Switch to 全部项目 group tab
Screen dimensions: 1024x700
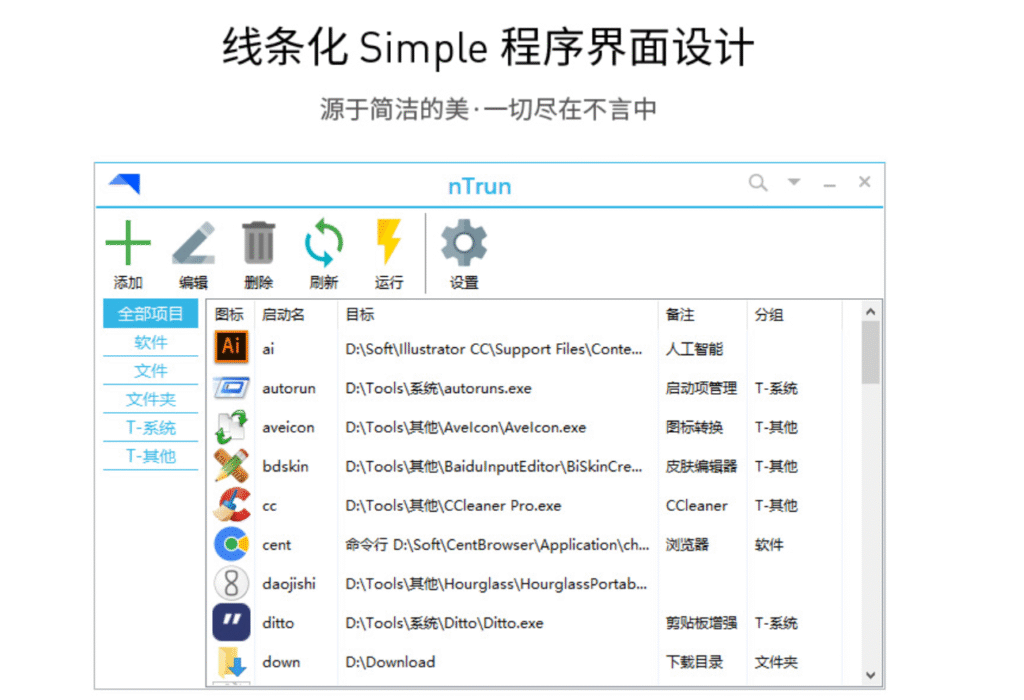(150, 314)
